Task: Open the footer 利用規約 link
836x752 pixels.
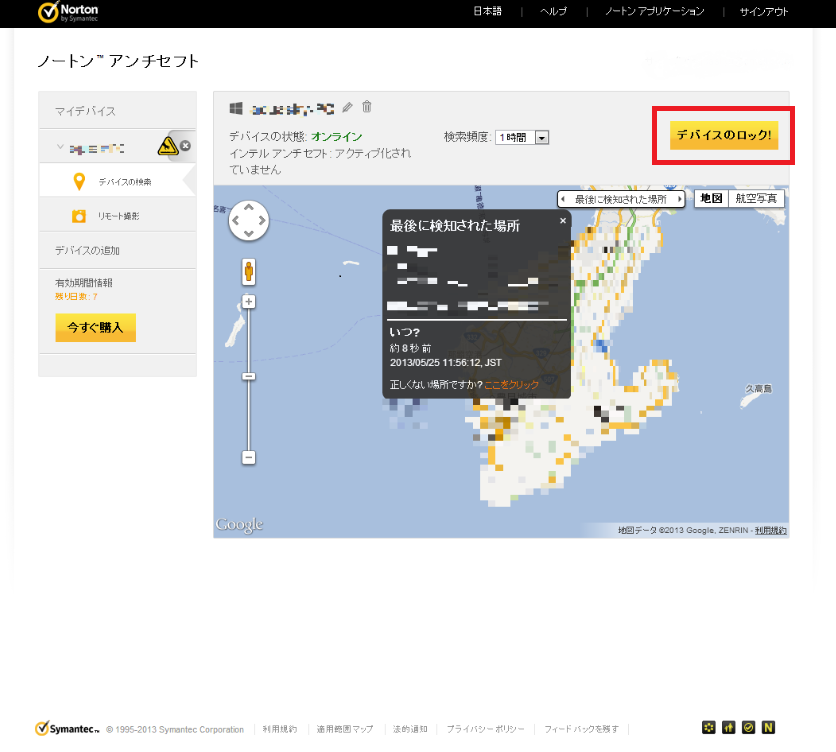Action: (x=279, y=729)
